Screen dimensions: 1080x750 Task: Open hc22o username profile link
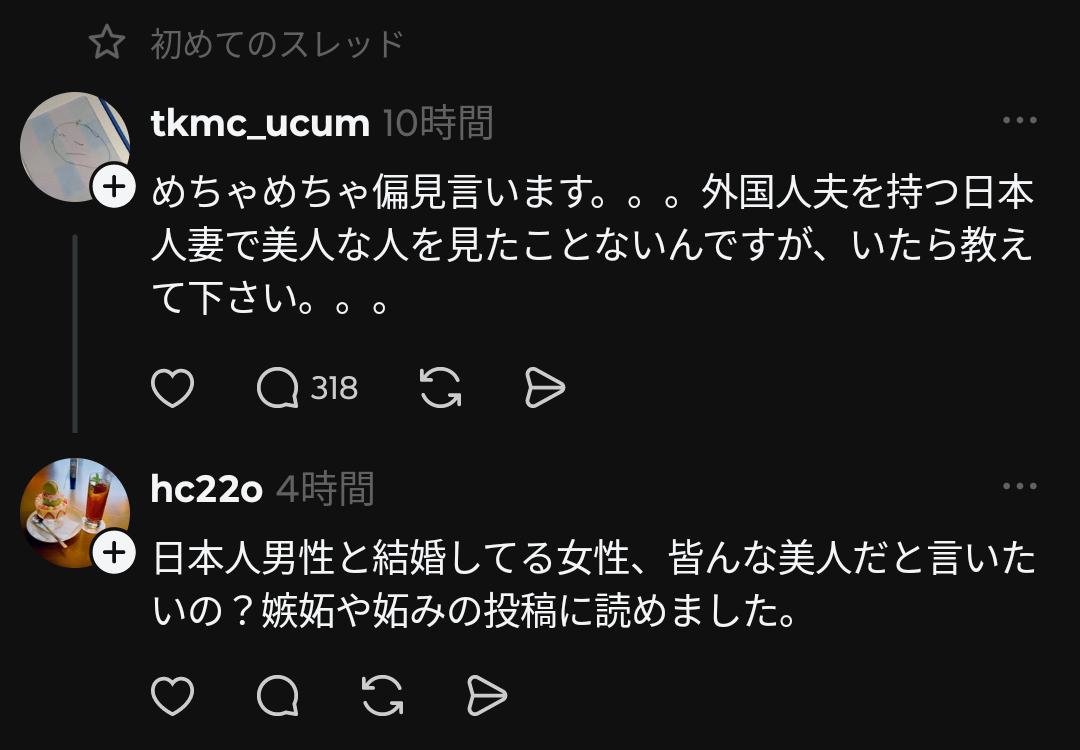[x=207, y=490]
